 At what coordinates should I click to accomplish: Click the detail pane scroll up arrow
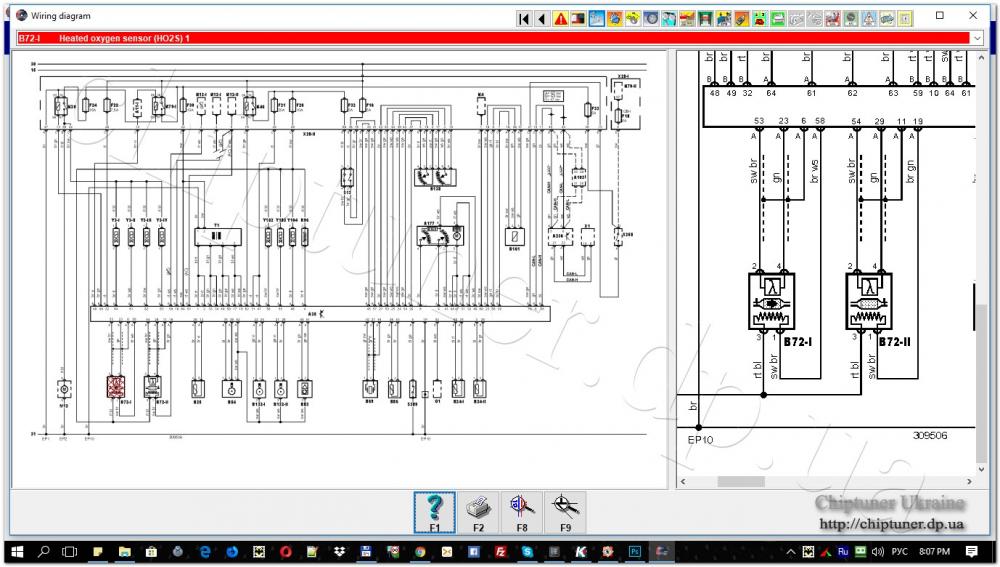(982, 58)
